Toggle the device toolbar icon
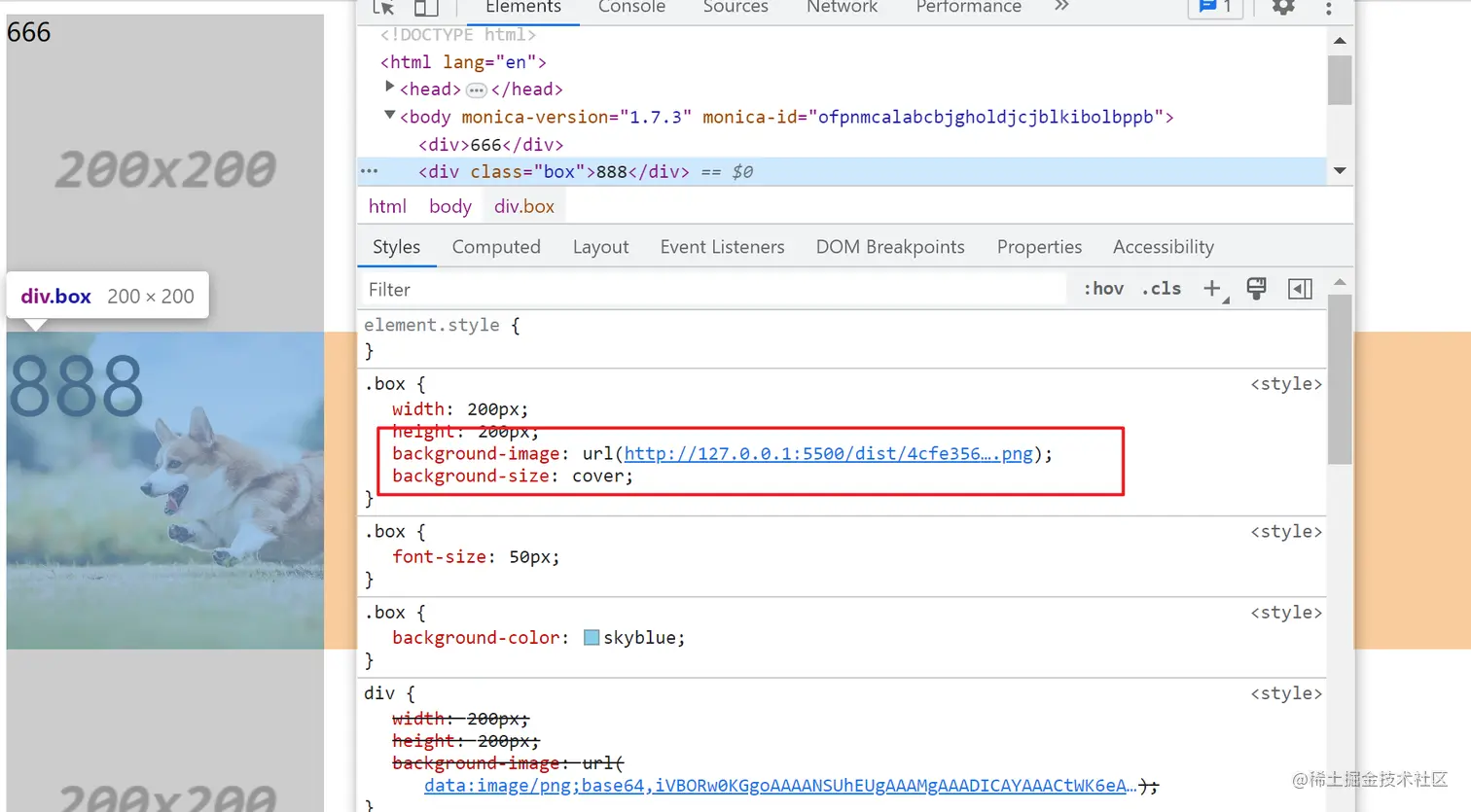The width and height of the screenshot is (1471, 812). (426, 8)
